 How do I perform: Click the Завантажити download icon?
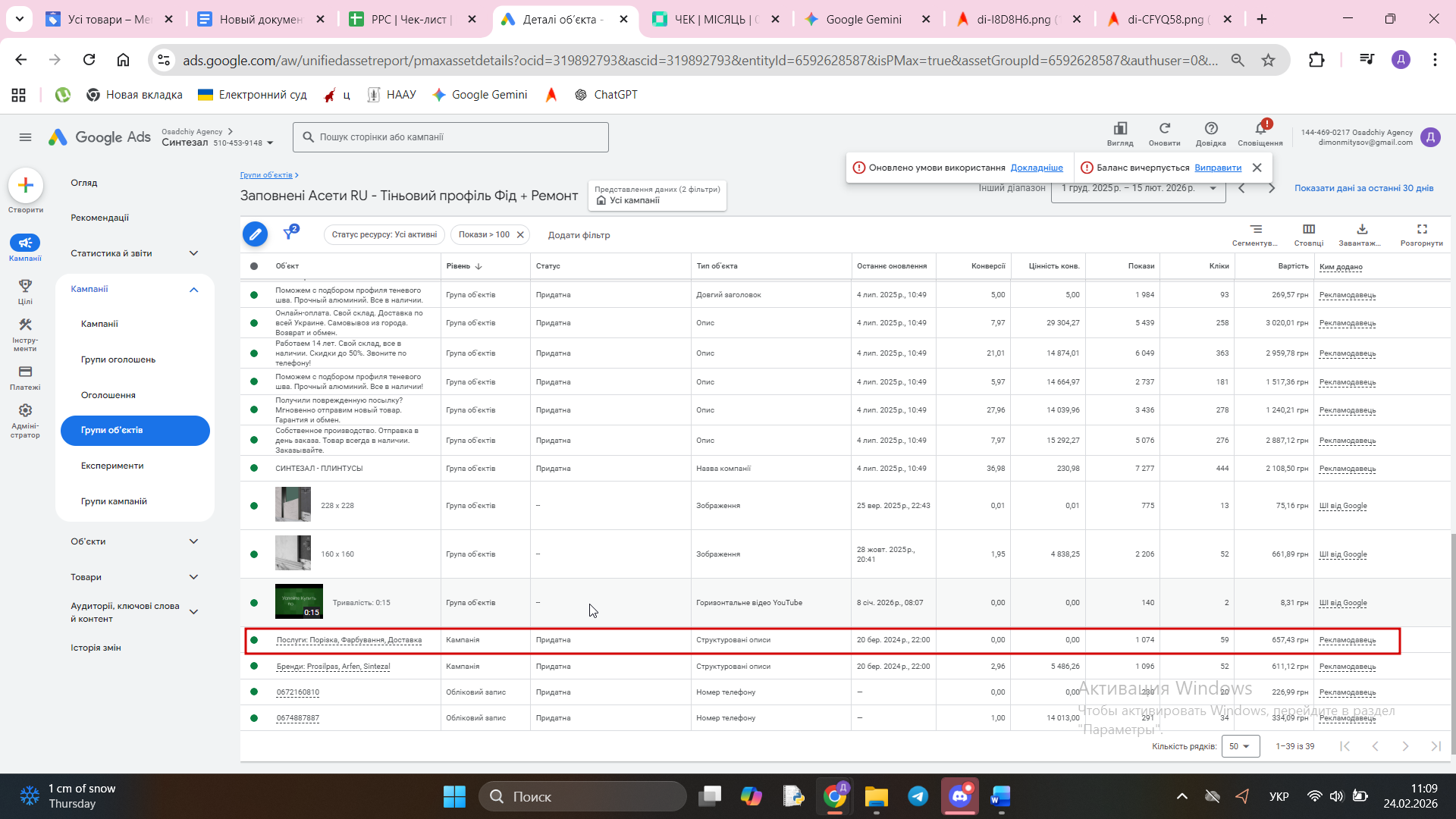(1361, 230)
